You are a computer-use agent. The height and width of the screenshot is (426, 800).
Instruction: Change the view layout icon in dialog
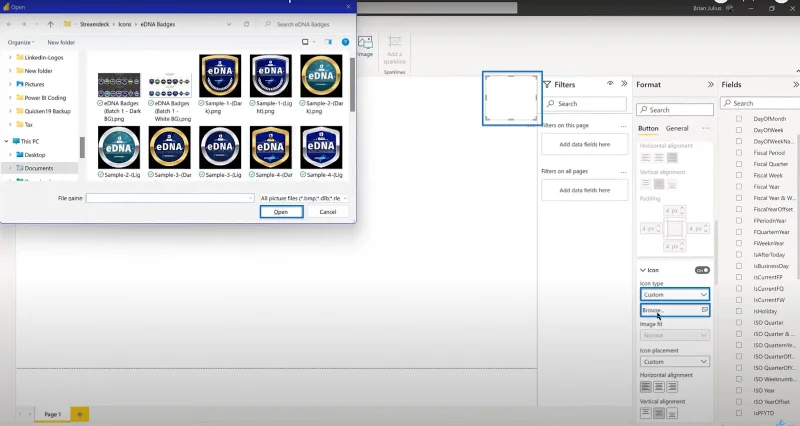tap(305, 42)
